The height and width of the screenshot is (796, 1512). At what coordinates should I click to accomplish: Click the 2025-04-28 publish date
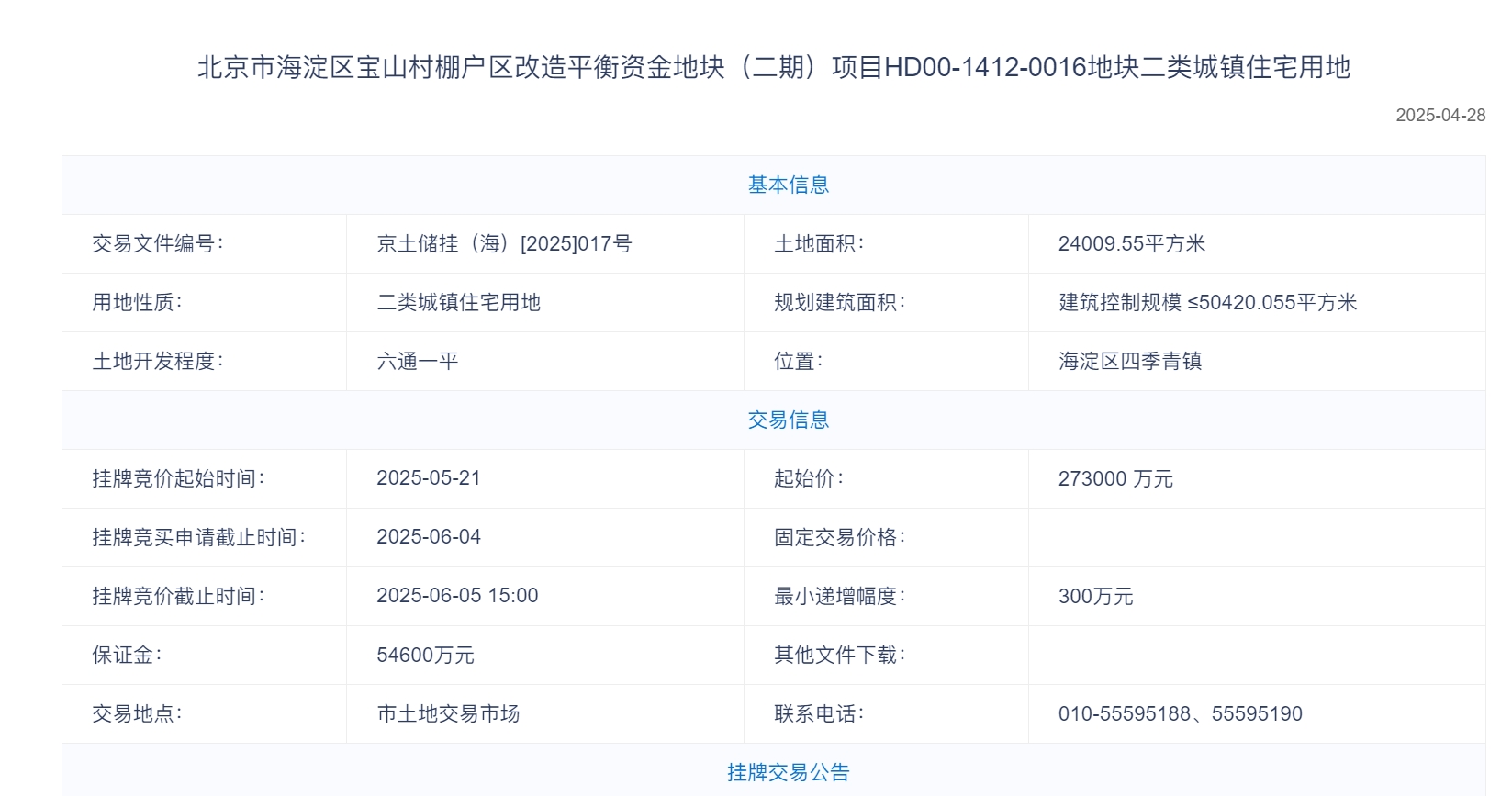(1440, 116)
